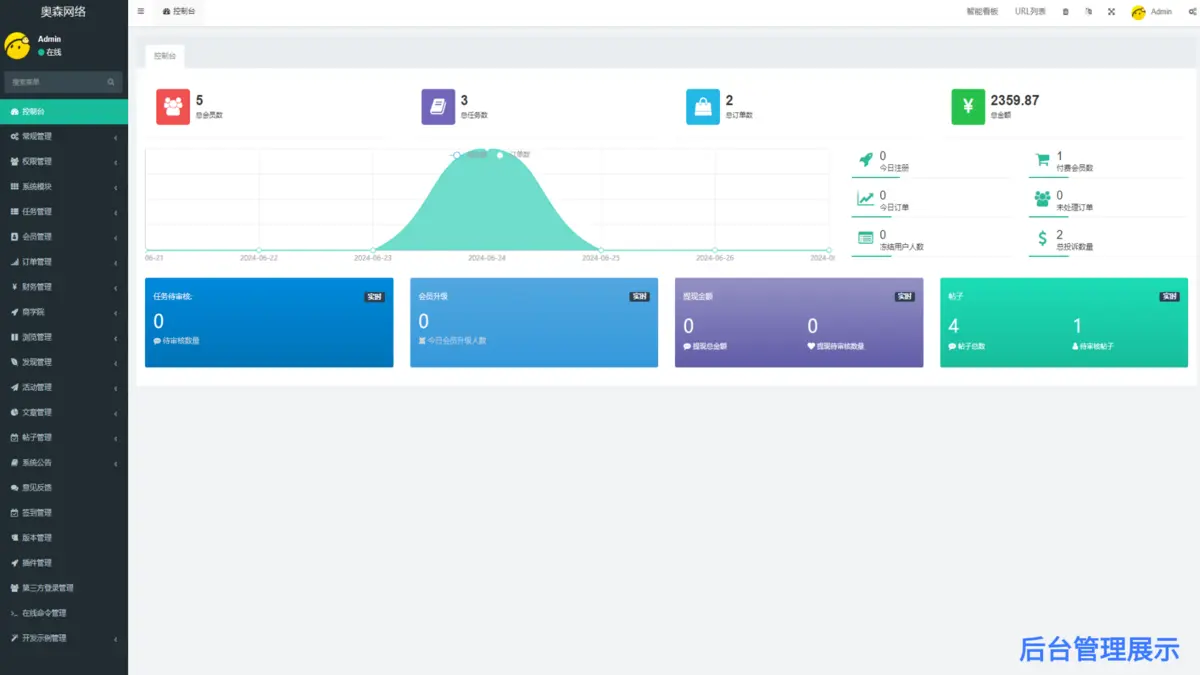
Task: Click the language switch icon in top bar
Action: click(1088, 12)
